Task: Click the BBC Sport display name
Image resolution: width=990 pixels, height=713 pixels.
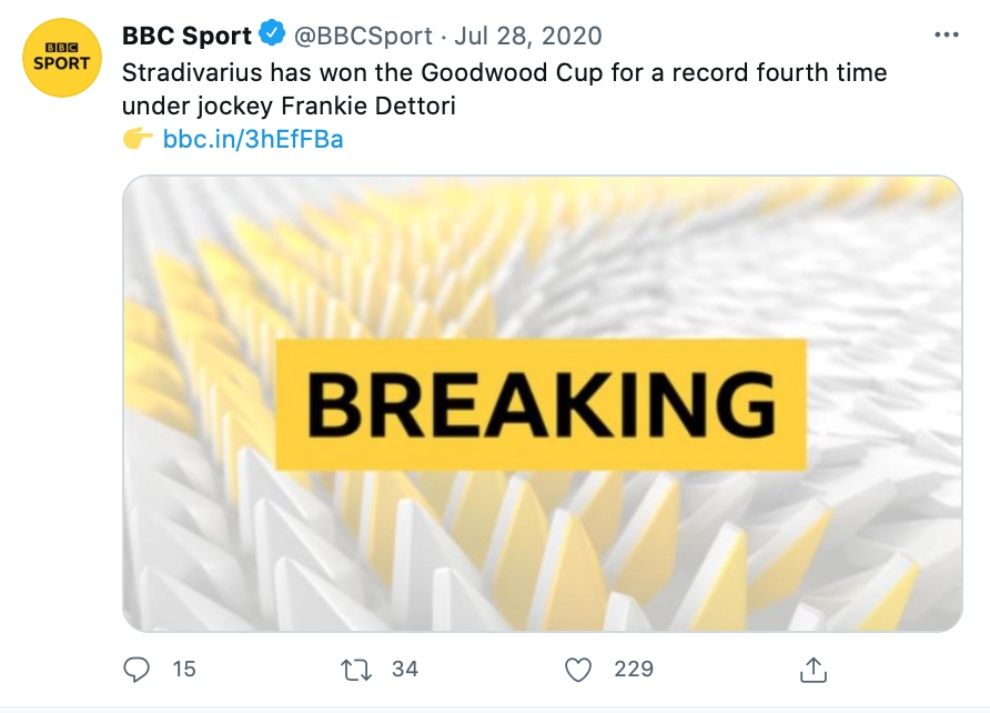Action: 187,36
